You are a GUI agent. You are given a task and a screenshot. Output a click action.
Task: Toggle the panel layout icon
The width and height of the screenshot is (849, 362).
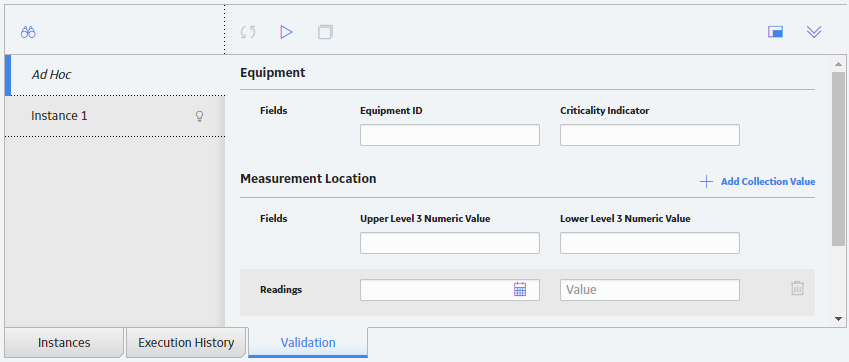coord(775,32)
